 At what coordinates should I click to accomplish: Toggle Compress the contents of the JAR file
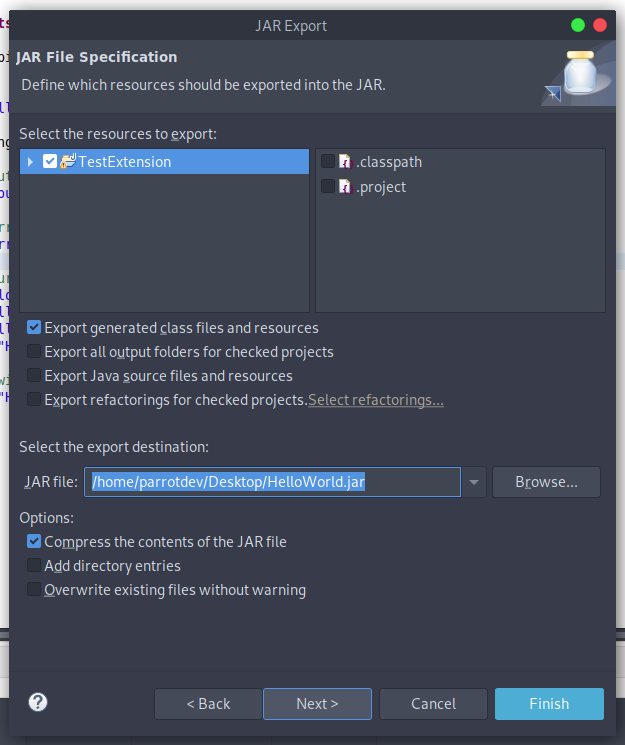click(35, 542)
